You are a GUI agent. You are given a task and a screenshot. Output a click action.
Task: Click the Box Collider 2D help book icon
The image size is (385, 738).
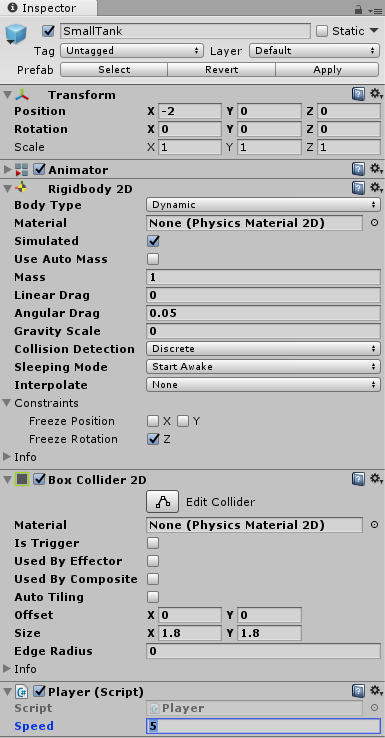pyautogui.click(x=358, y=480)
